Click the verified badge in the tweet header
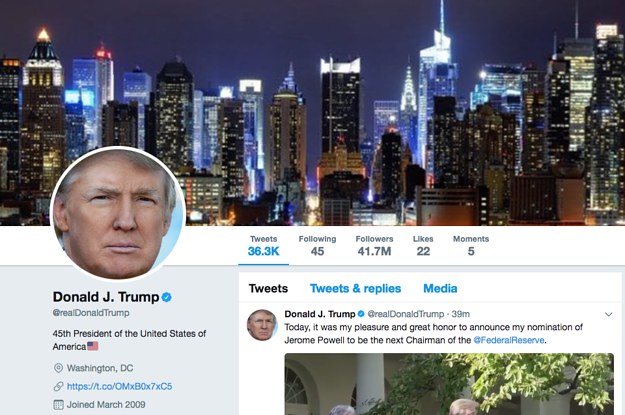The image size is (625, 415). click(361, 314)
